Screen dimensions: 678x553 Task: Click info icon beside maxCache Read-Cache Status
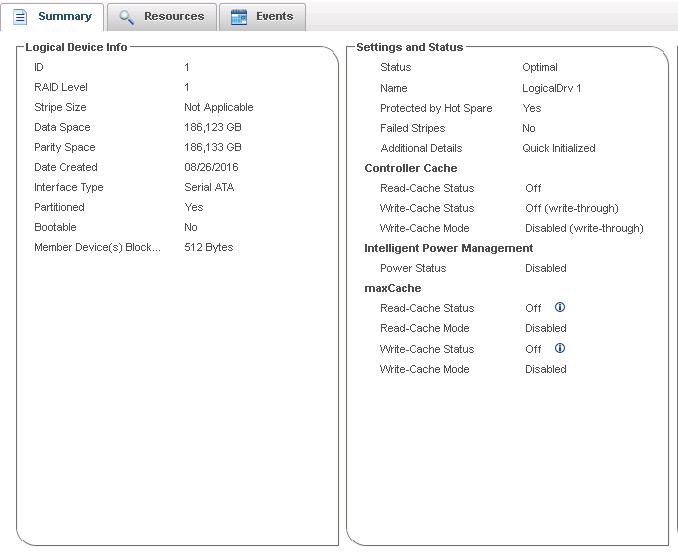pos(560,308)
